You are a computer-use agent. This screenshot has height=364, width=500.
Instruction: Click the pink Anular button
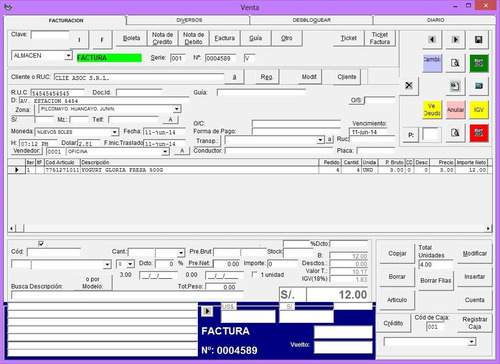coord(455,109)
